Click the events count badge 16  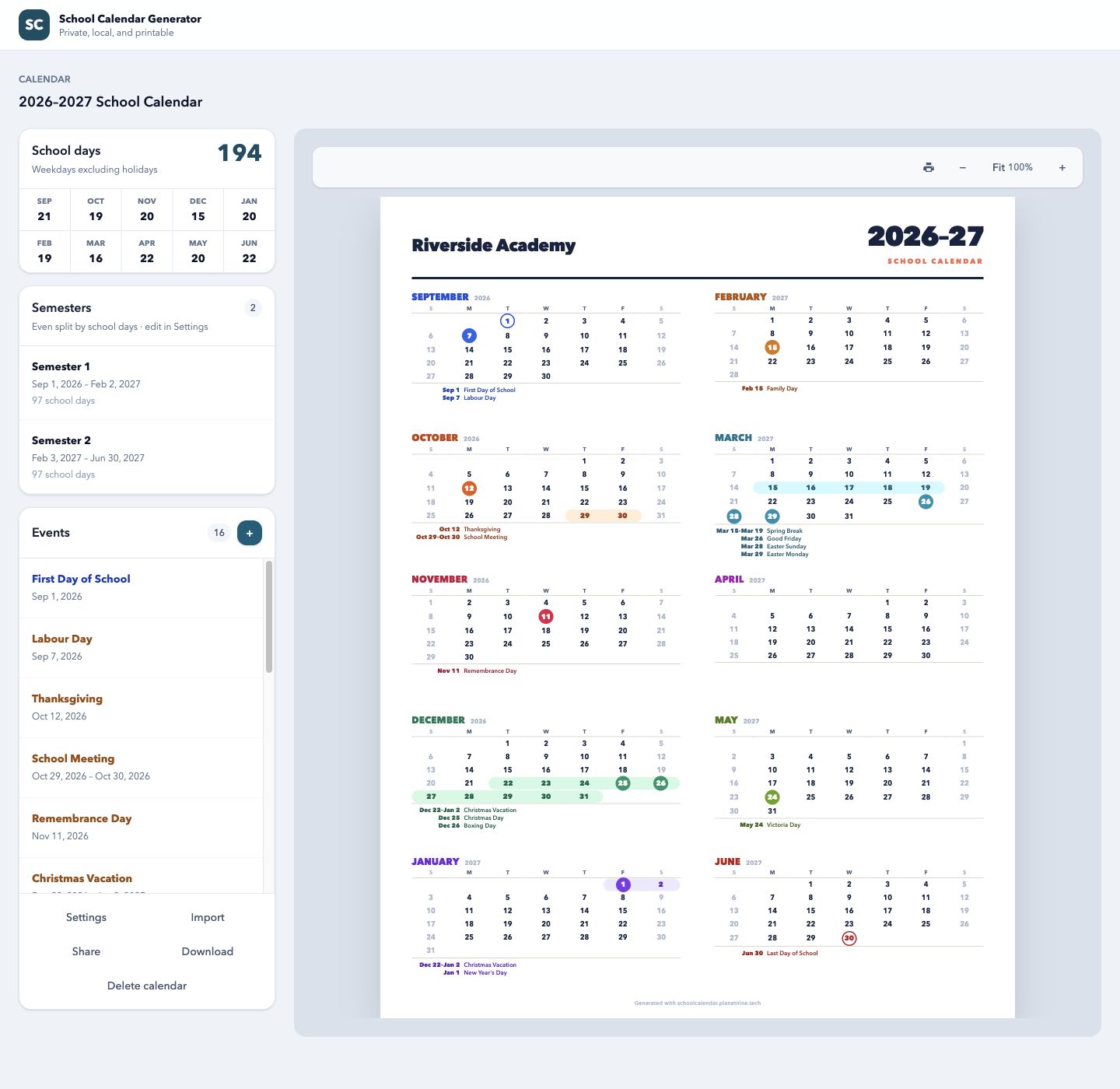(219, 533)
